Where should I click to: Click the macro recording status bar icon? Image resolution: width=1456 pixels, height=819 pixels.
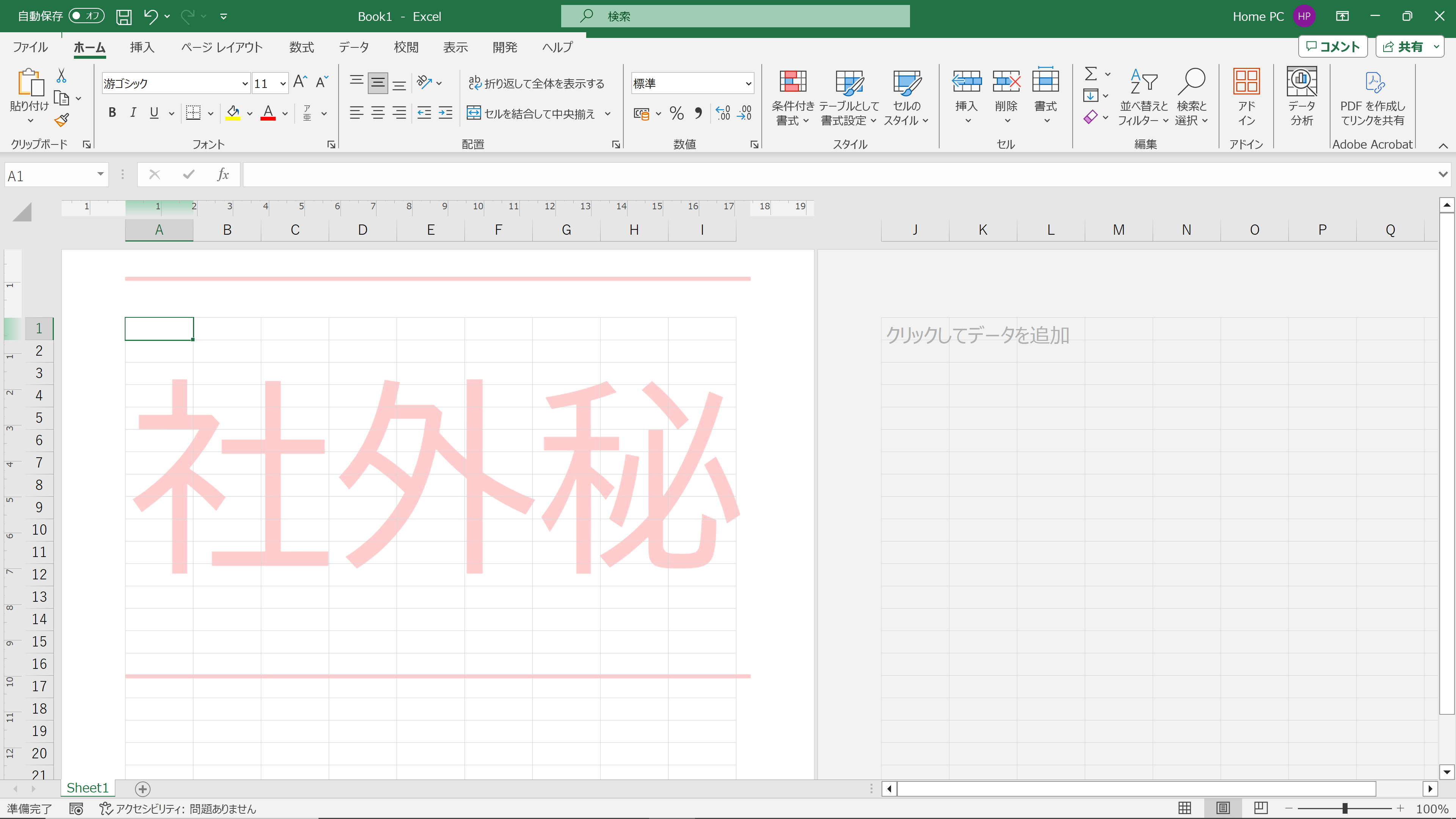pyautogui.click(x=76, y=809)
